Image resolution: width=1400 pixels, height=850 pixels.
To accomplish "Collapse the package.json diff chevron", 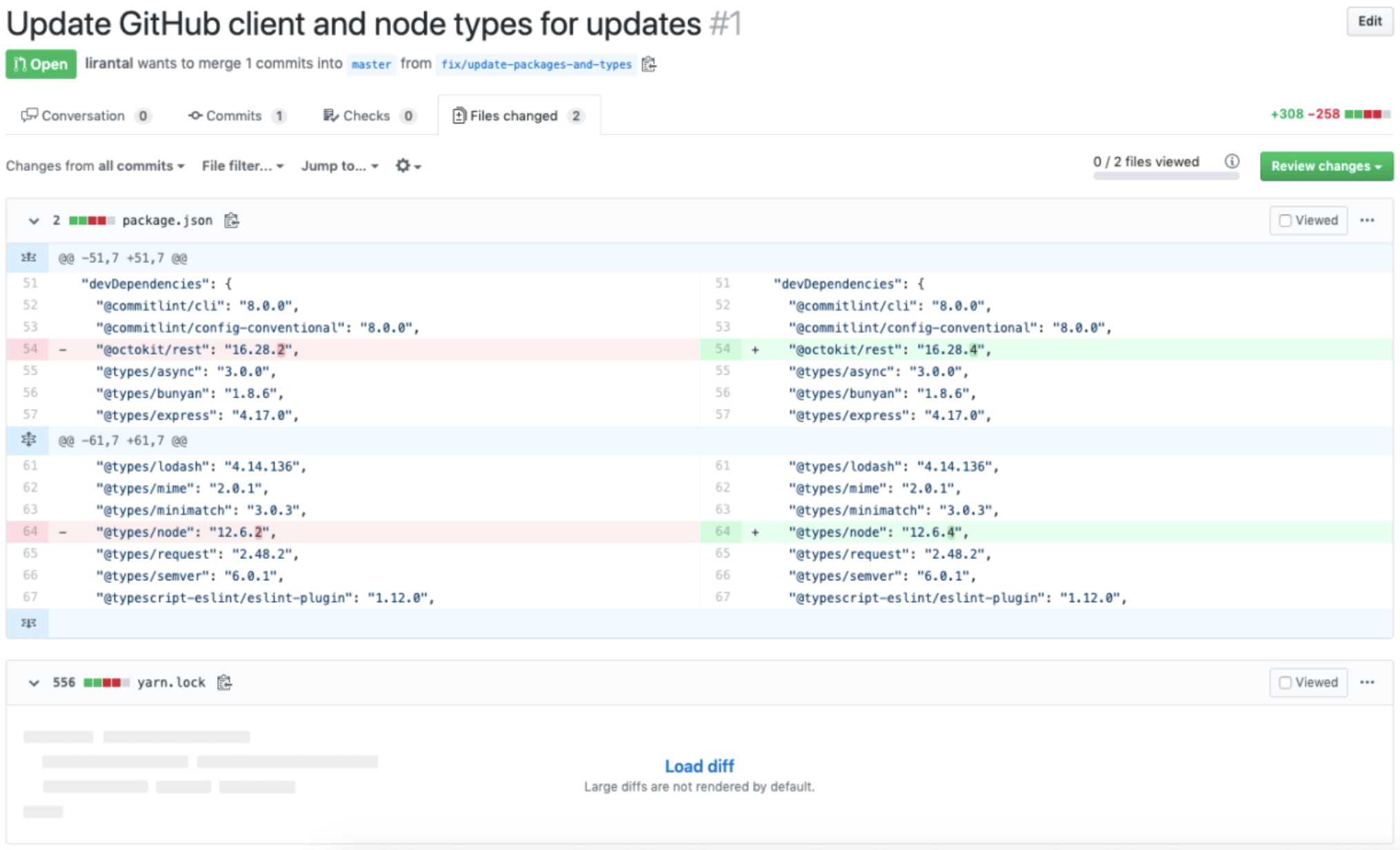I will tap(33, 221).
